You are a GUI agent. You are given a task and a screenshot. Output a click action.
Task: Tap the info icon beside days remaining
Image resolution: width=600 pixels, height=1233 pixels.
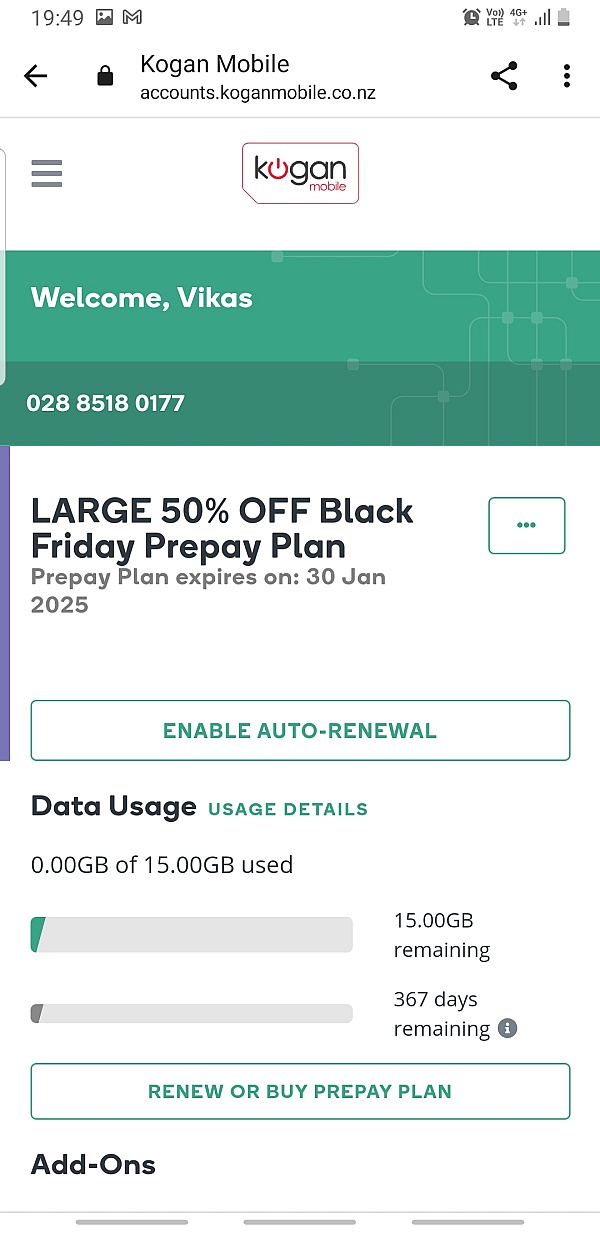coord(508,1028)
